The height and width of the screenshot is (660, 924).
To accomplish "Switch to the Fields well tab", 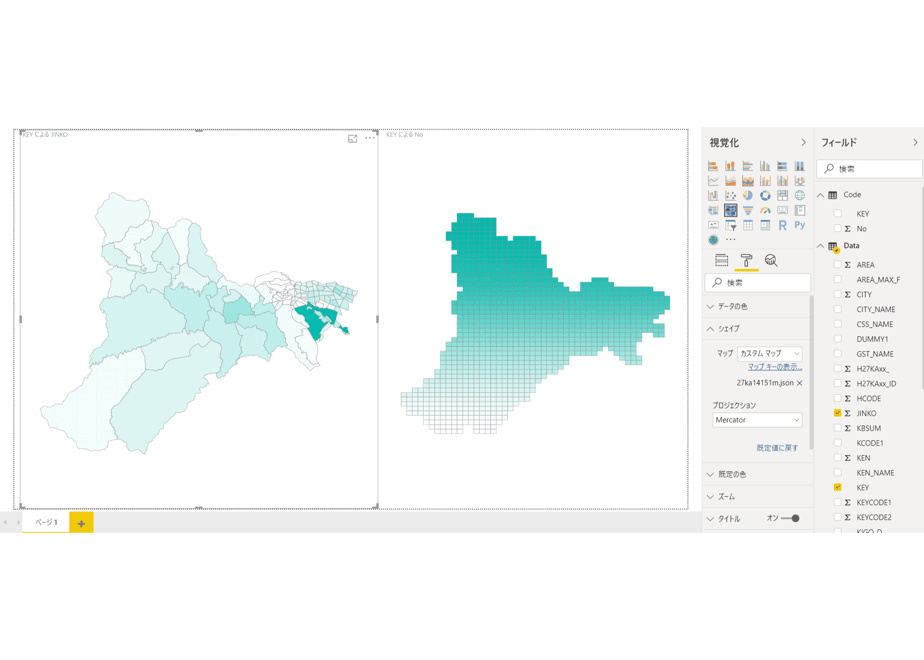I will [x=721, y=260].
